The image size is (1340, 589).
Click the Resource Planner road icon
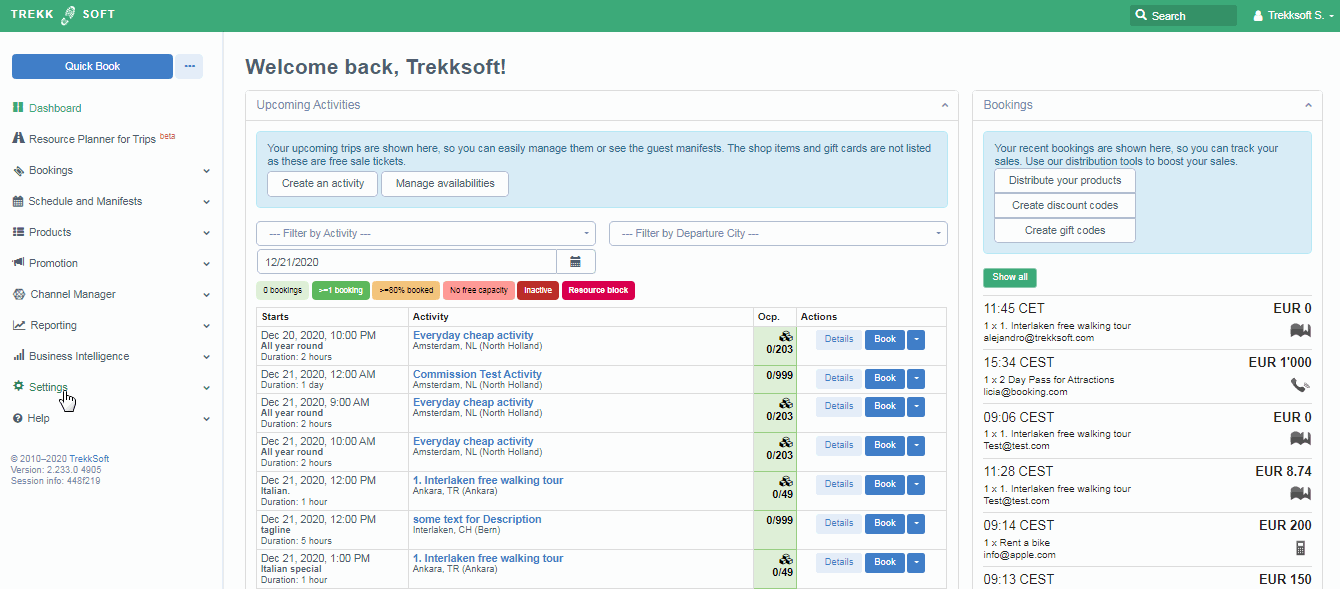coord(18,139)
